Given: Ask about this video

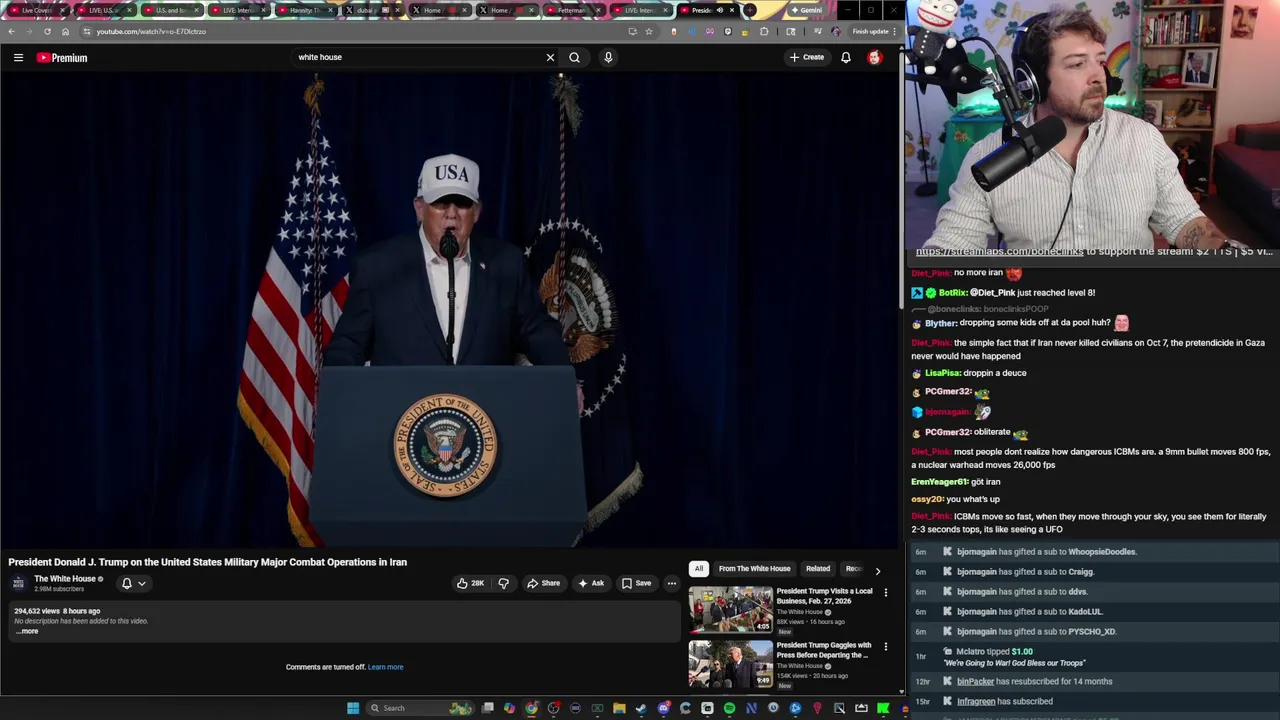Looking at the screenshot, I should [x=591, y=583].
